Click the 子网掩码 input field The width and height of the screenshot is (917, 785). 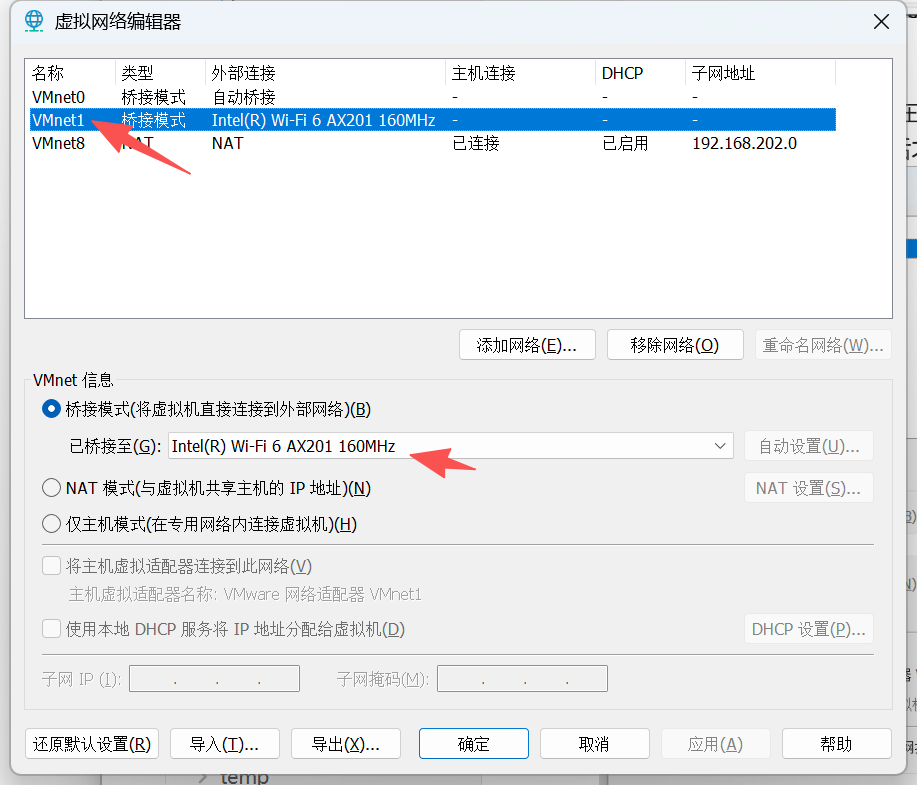point(522,679)
